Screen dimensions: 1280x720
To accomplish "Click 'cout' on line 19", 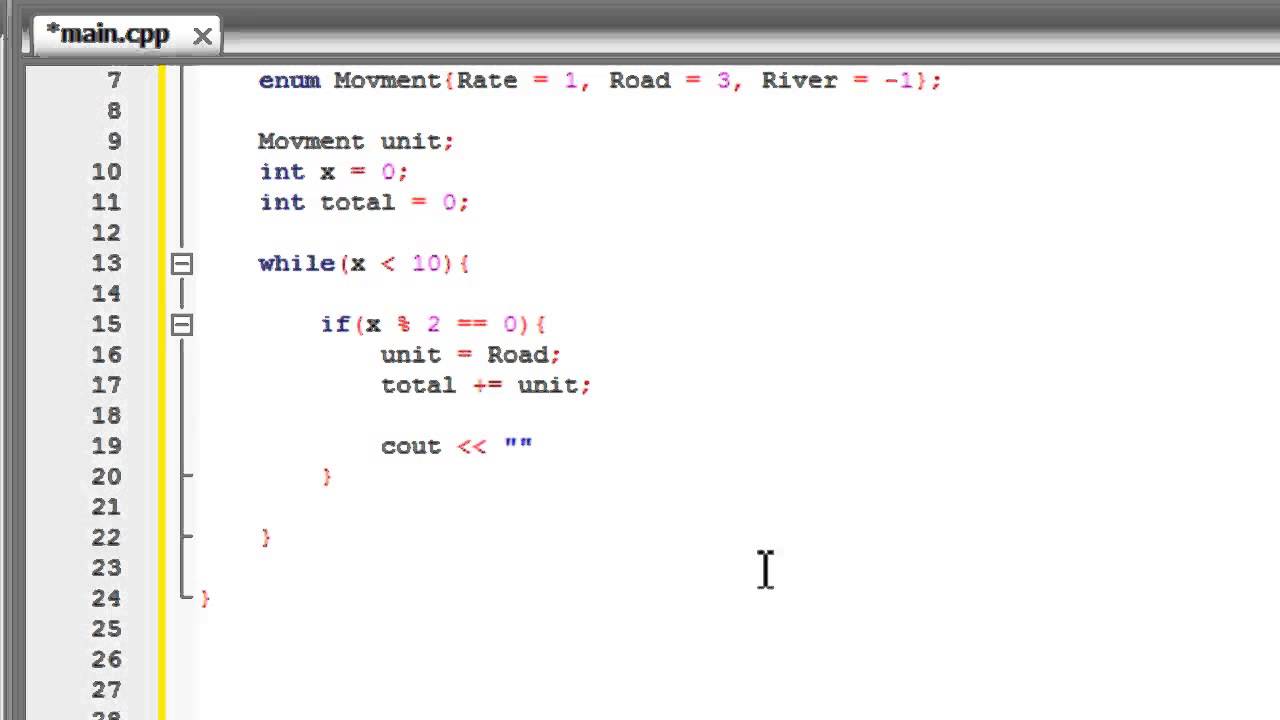I will coord(410,447).
